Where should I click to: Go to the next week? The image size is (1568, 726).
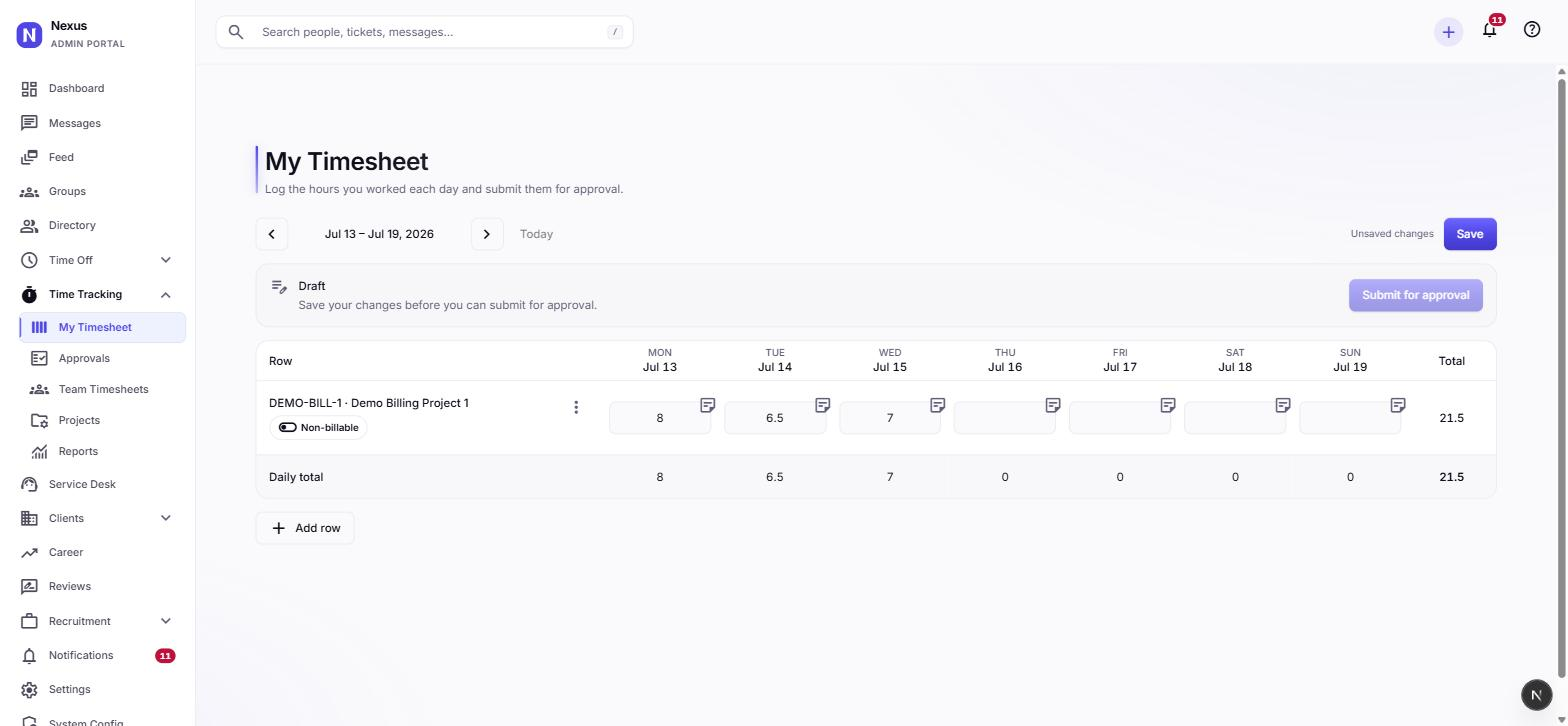pyautogui.click(x=487, y=234)
